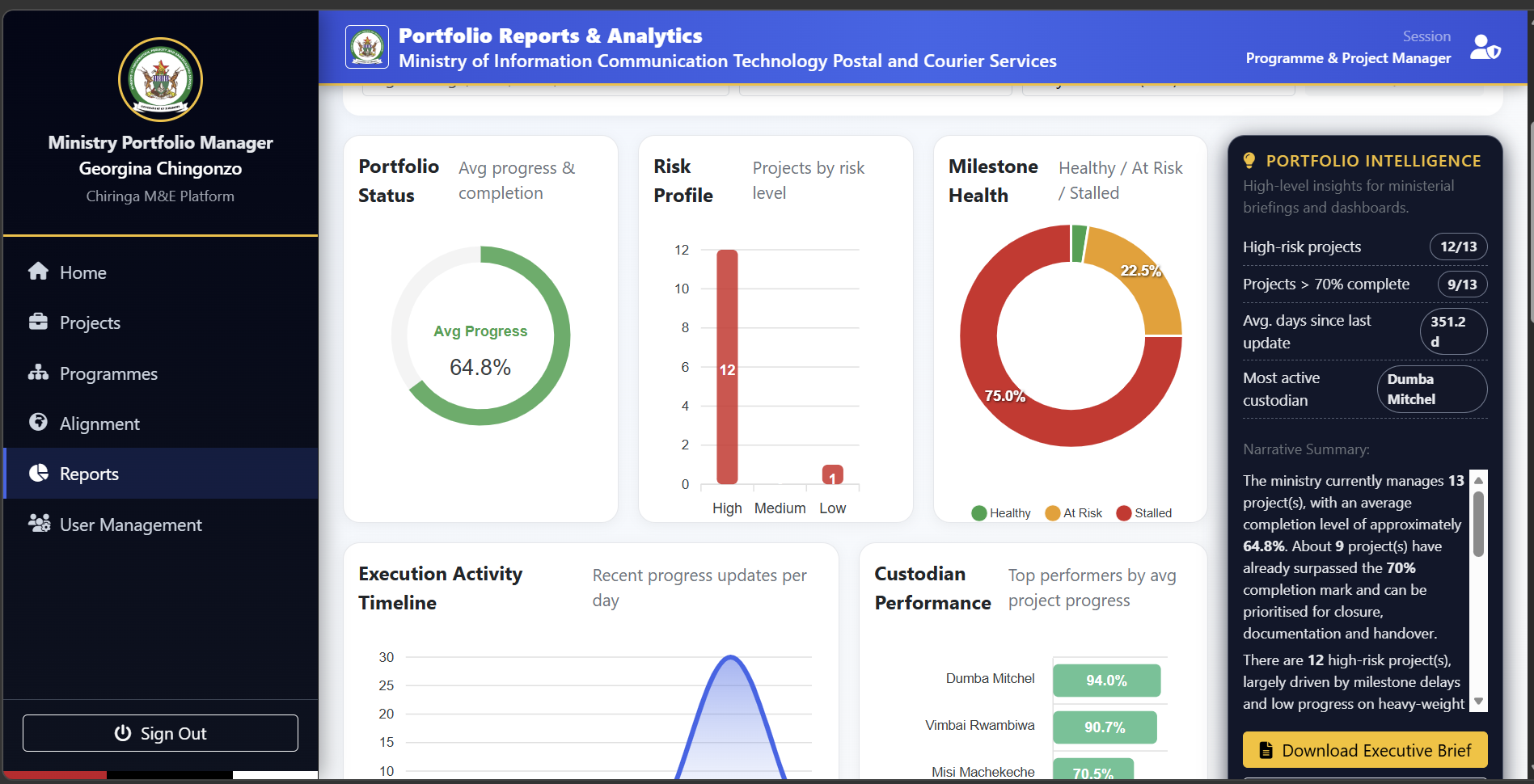Viewport: 1534px width, 784px height.
Task: Click the people icon beside User Management
Action: [x=38, y=525]
